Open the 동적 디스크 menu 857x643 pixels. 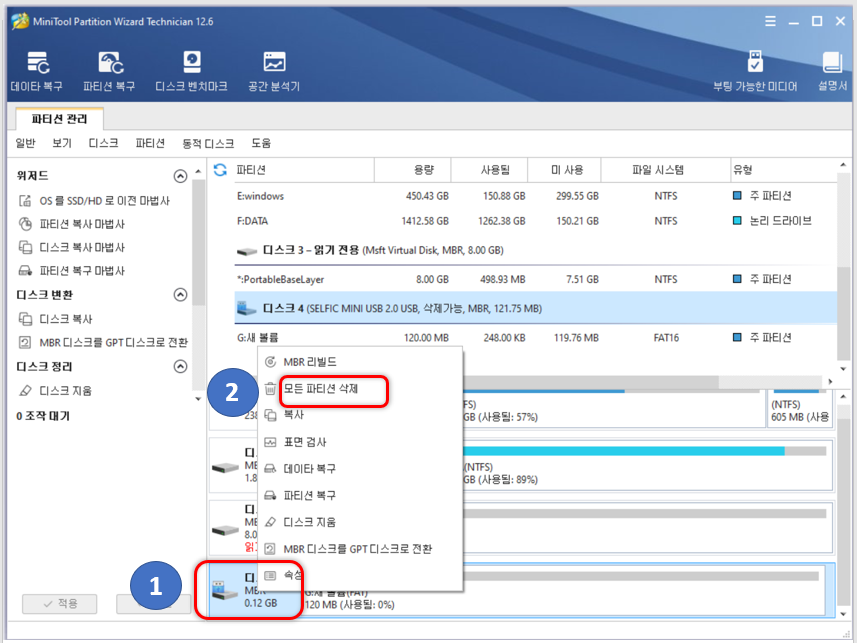coord(208,143)
